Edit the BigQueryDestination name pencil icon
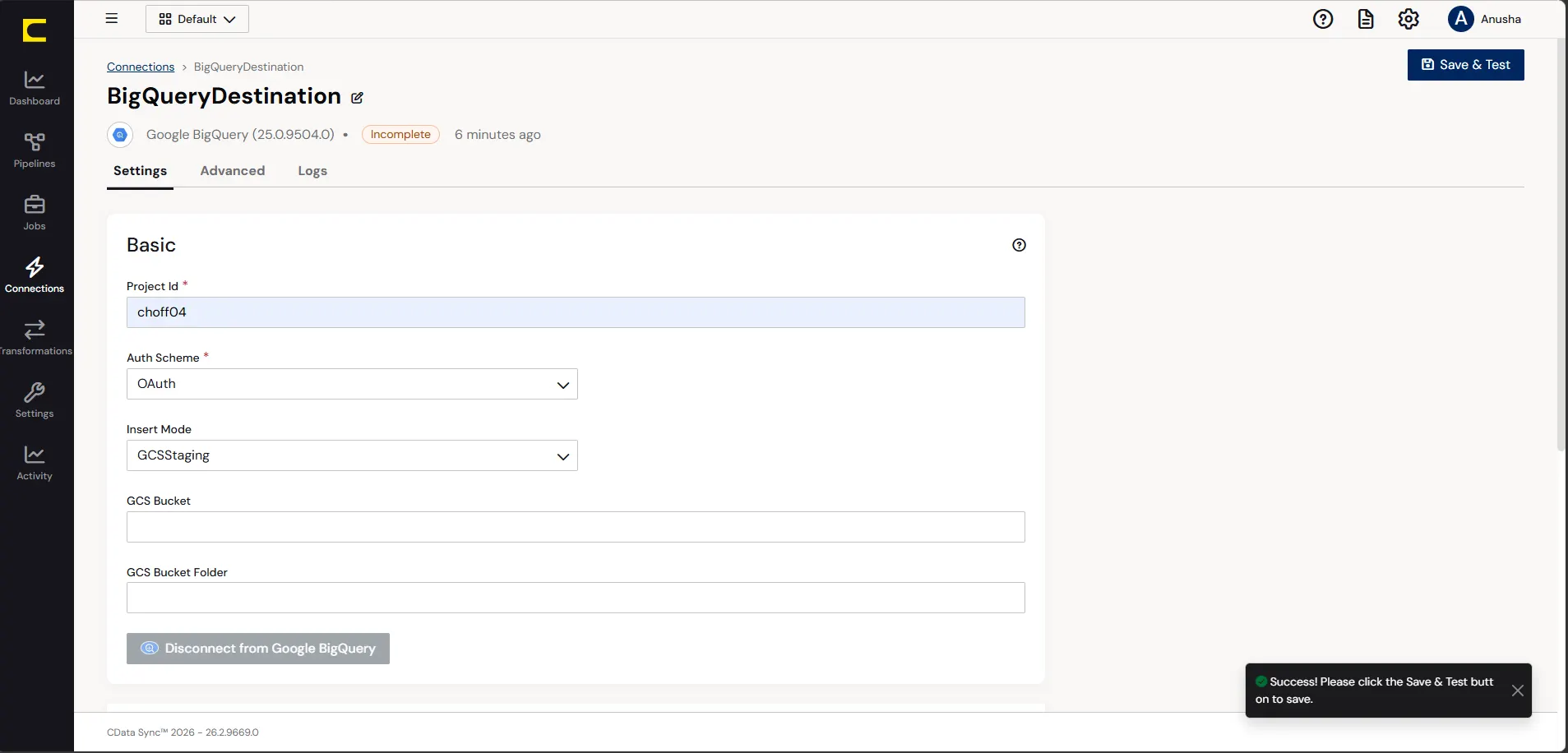 coord(357,98)
